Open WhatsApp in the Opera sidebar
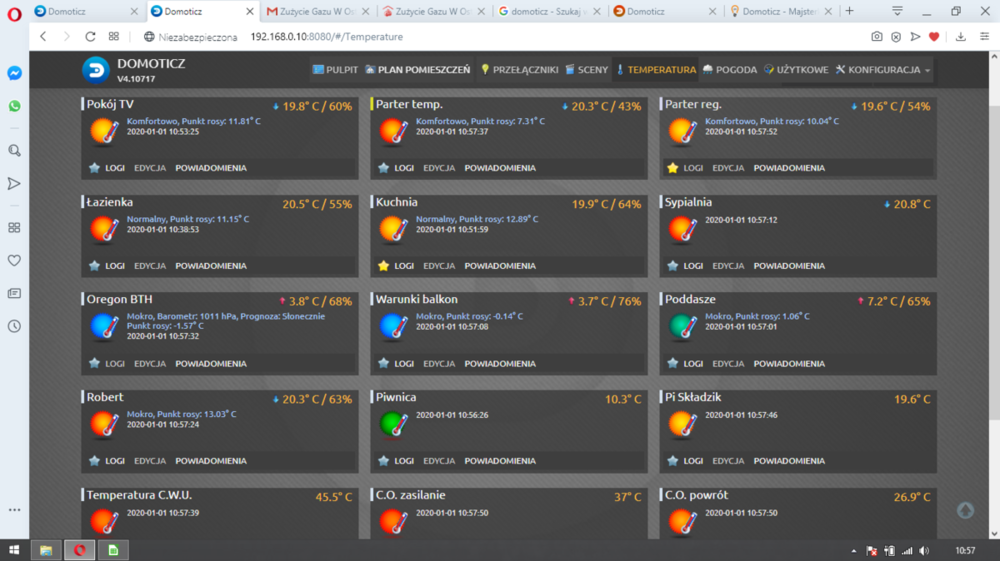 [x=14, y=106]
